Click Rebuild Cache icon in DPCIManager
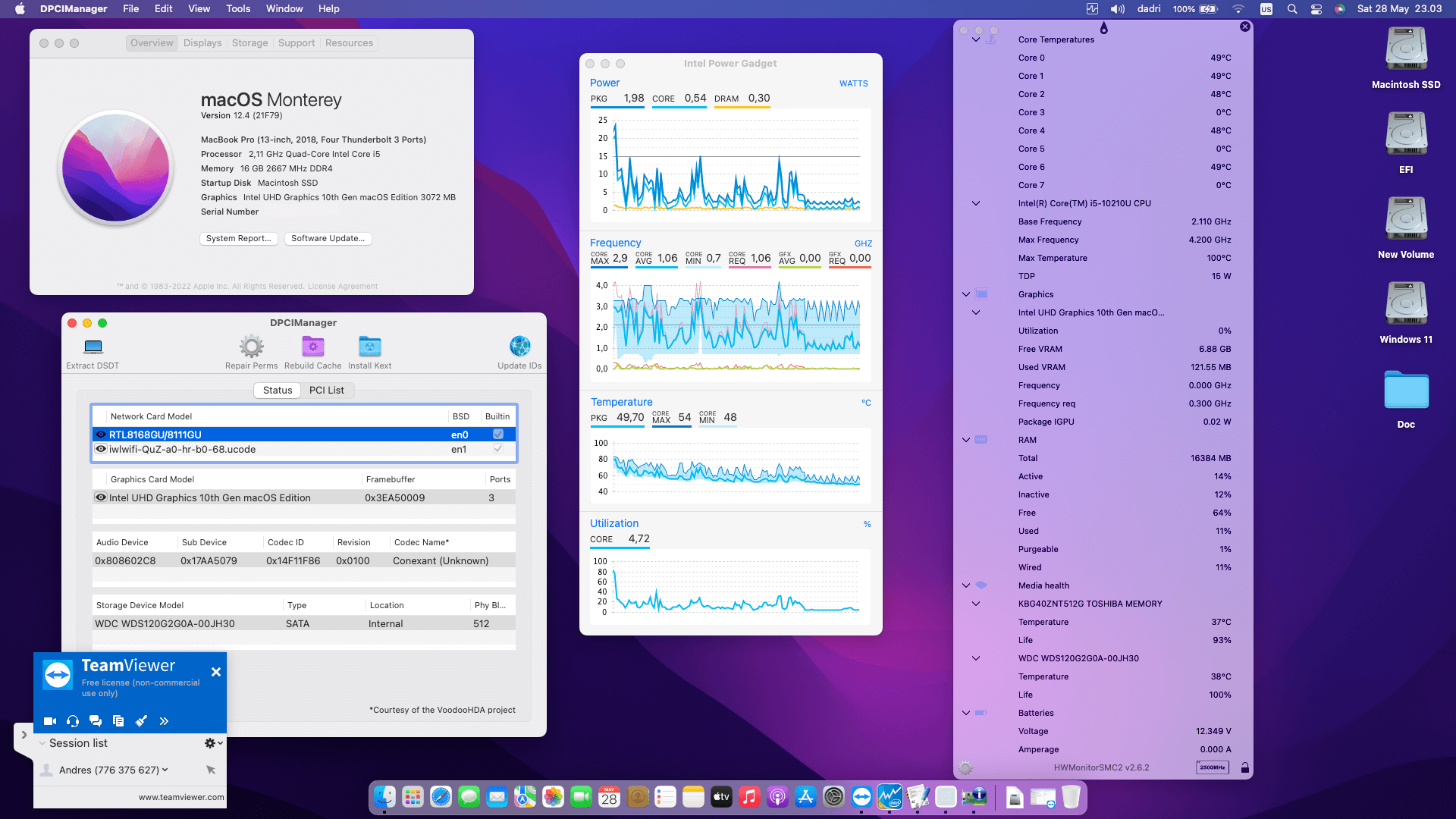The image size is (1456, 819). 313,347
